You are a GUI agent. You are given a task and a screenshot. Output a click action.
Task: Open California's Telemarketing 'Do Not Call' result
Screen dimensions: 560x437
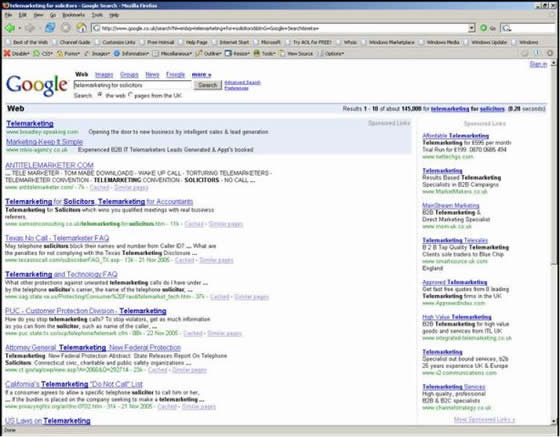[x=74, y=385]
